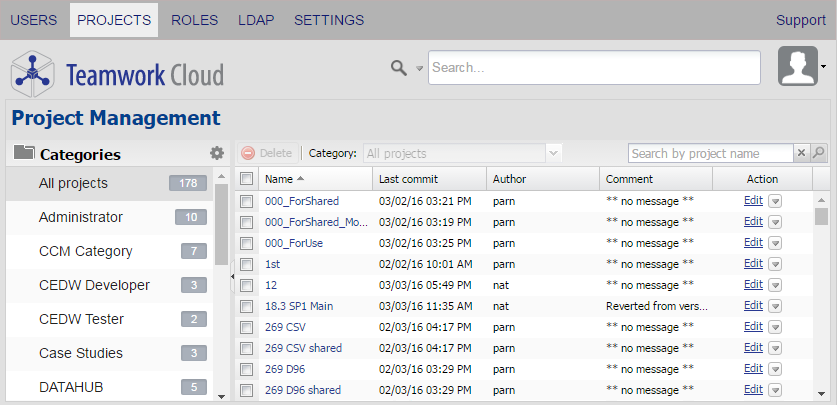Image resolution: width=837 pixels, height=405 pixels.
Task: Open the Category combo box
Action: pos(462,154)
